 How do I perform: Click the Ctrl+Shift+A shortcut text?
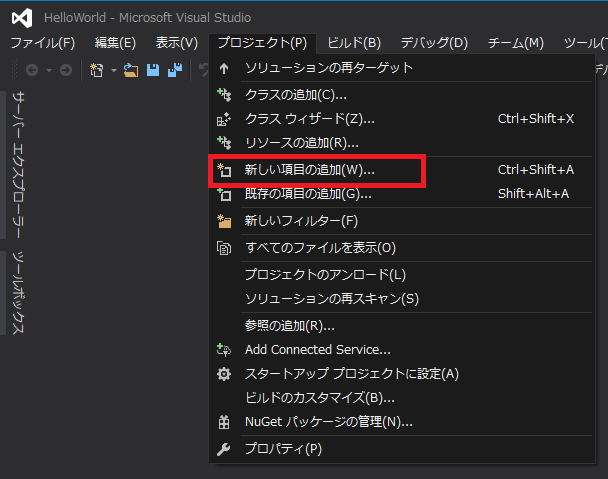(x=536, y=170)
